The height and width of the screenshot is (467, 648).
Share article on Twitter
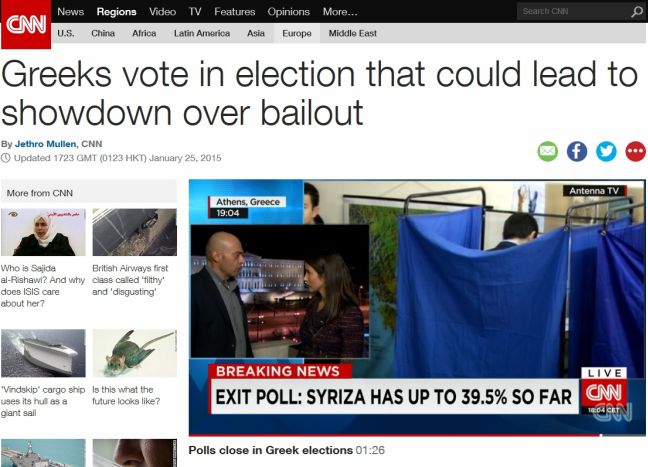[606, 151]
